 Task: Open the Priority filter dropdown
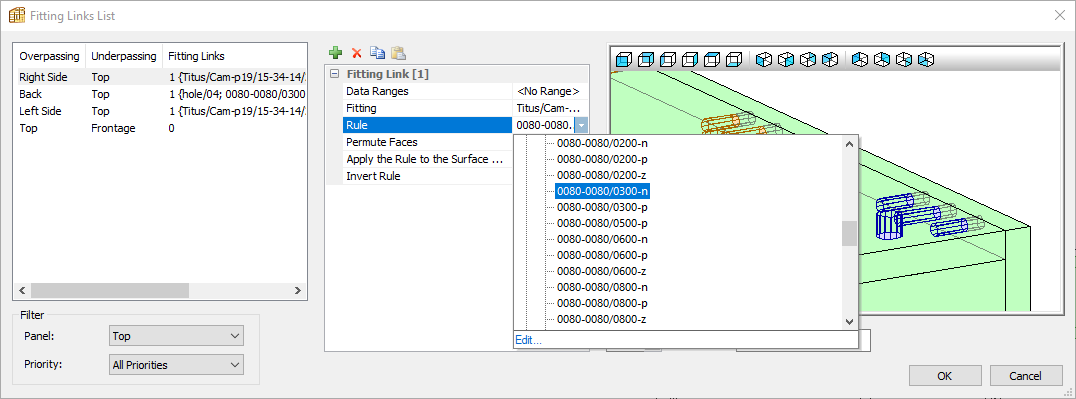pos(176,365)
